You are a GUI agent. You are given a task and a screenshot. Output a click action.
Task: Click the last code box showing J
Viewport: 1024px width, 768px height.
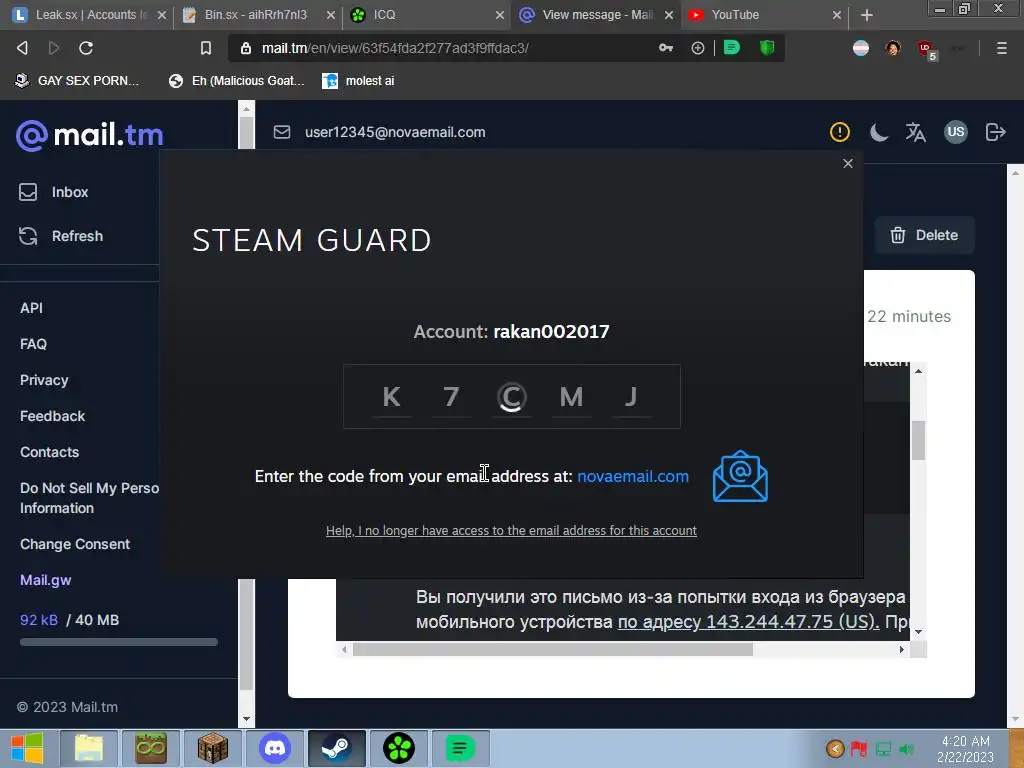631,397
